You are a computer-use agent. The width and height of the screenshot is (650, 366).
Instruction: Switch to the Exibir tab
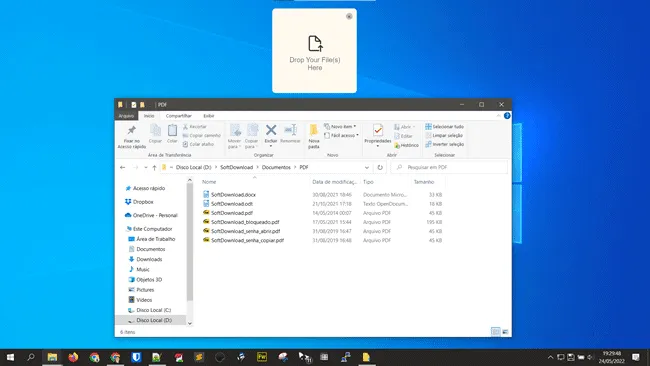pyautogui.click(x=209, y=116)
